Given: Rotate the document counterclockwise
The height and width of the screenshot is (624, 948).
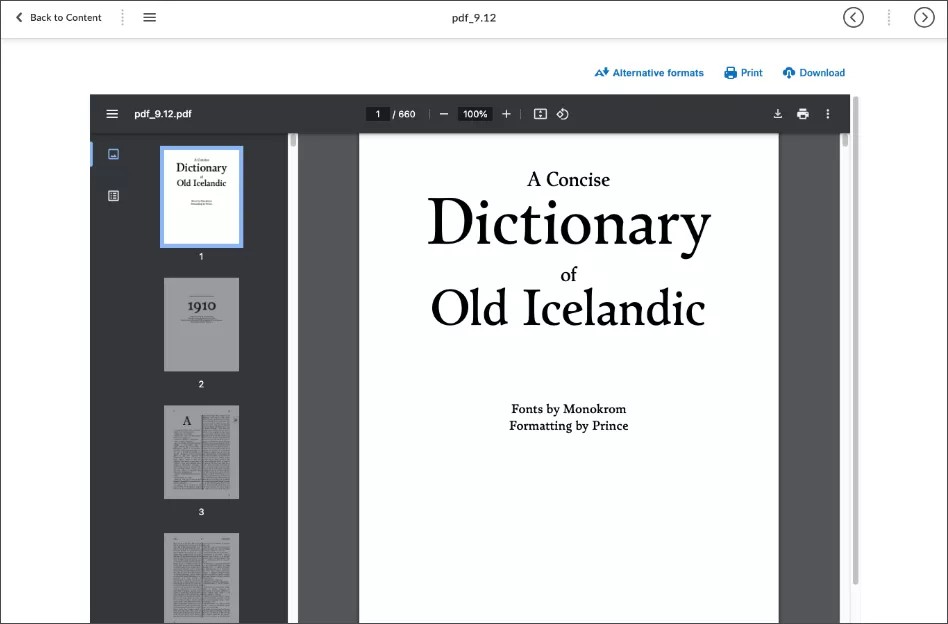Looking at the screenshot, I should click(563, 114).
